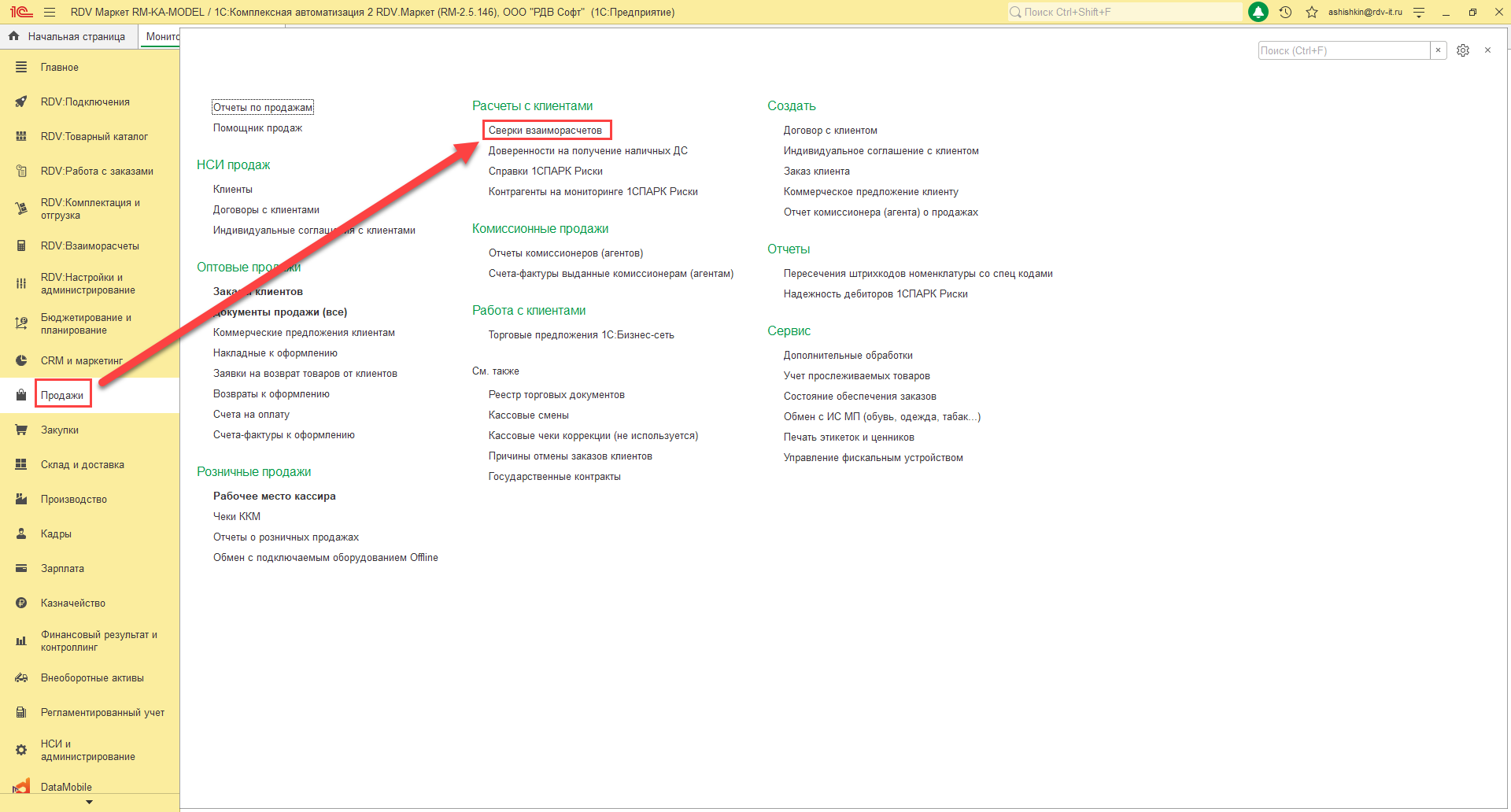This screenshot has width=1511, height=812.
Task: Click the CRM и маркетинг pie icon
Action: pos(21,361)
